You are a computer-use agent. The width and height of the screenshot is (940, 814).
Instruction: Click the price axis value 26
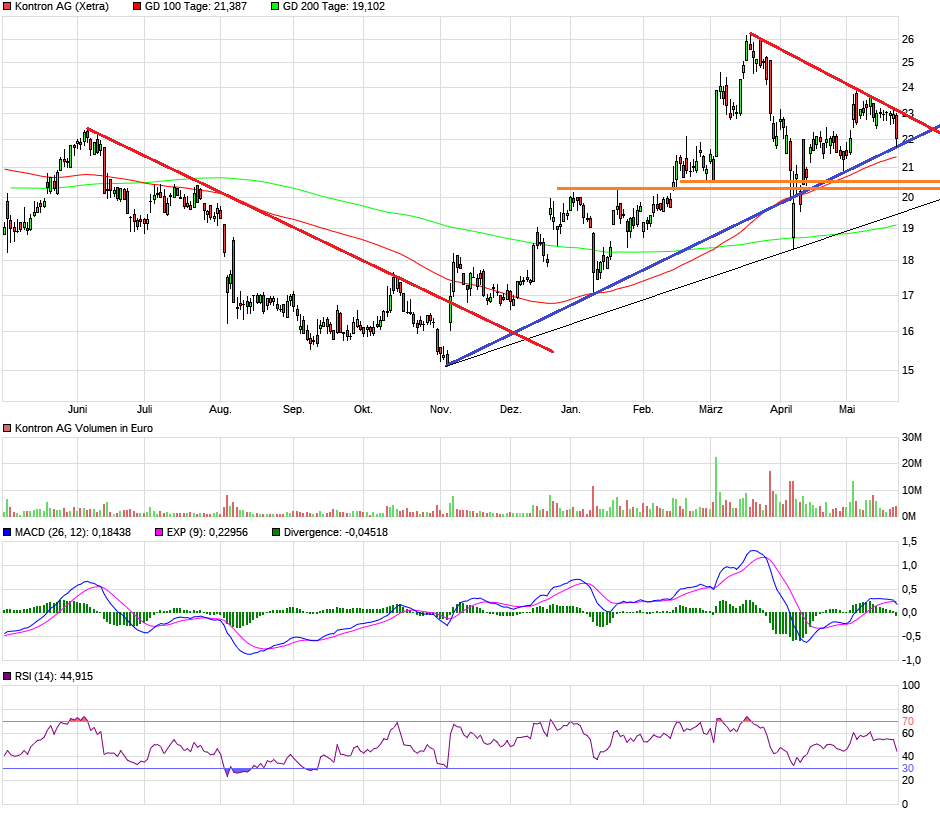click(908, 40)
